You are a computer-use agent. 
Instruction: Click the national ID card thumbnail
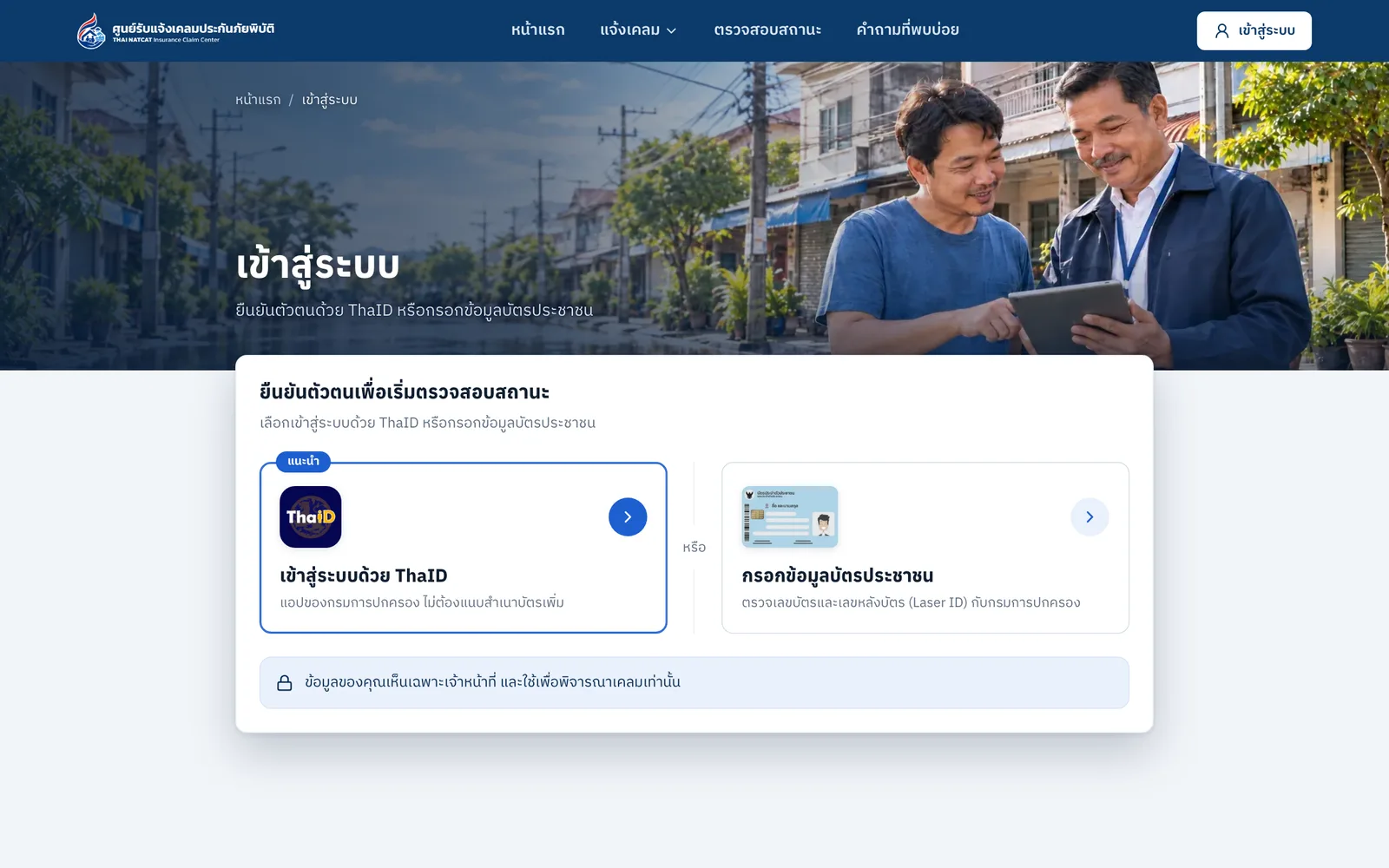[790, 516]
